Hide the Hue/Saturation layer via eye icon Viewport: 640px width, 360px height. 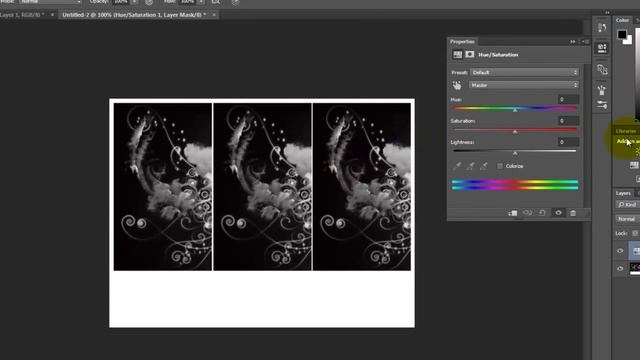(x=620, y=251)
